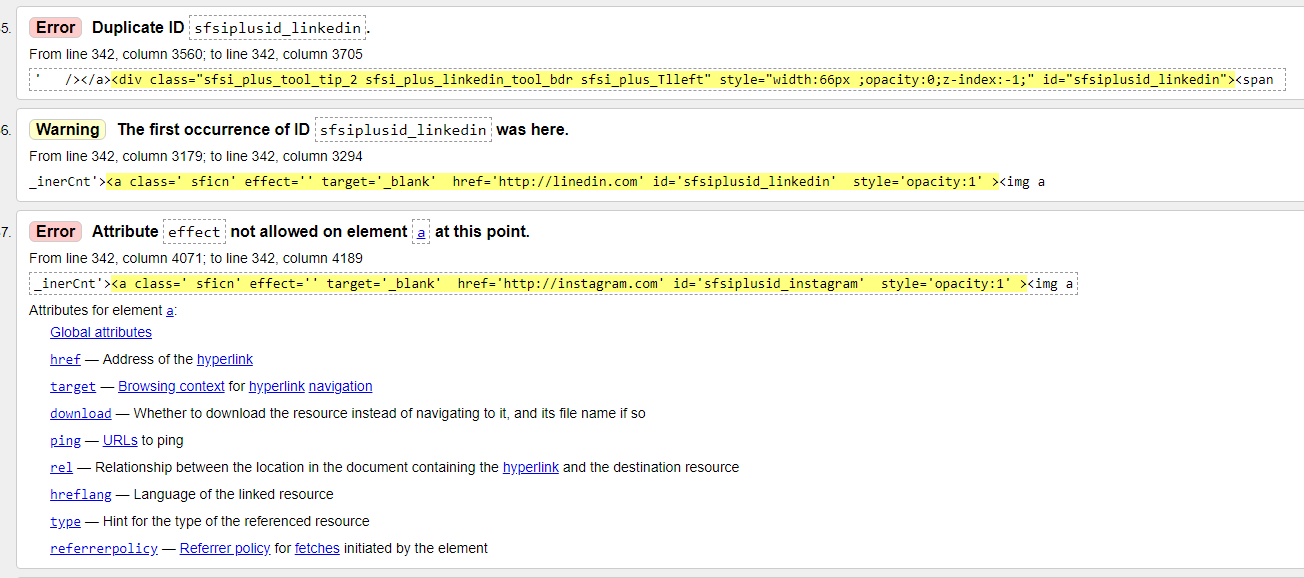Click the 'a' link after 'Attributes for element'

(170, 311)
